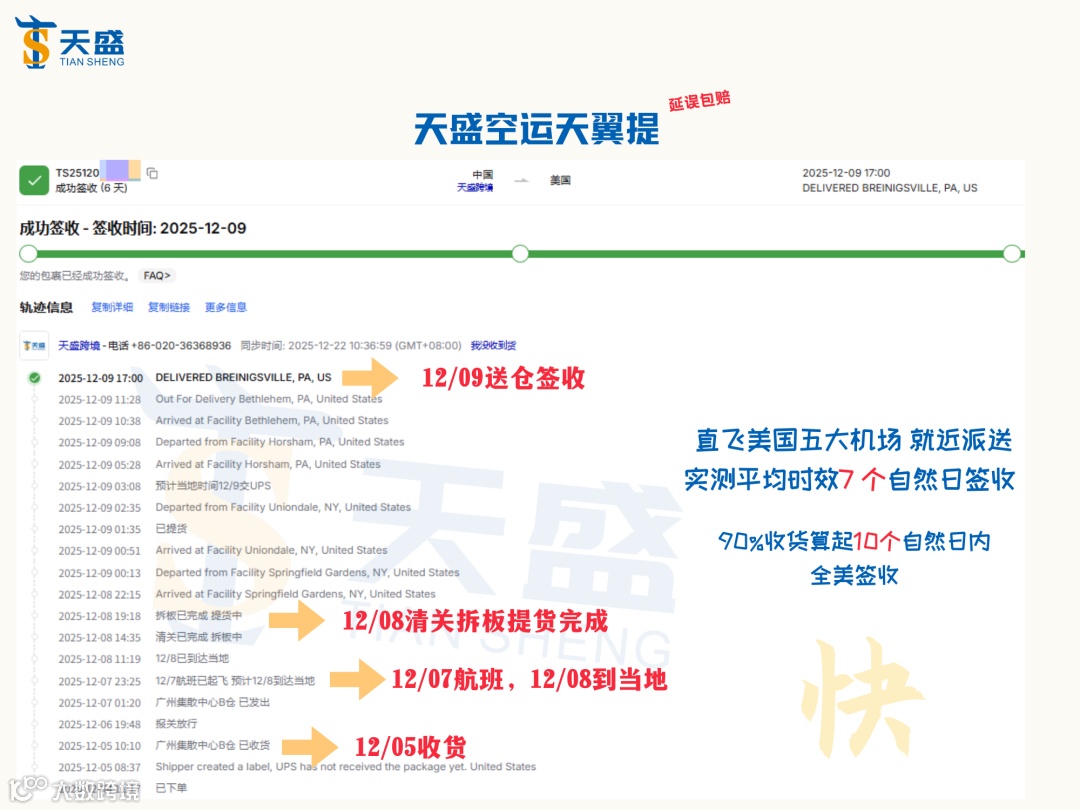Viewport: 1080px width, 810px height.
Task: Click the 轨迹信息 heading
Action: coord(46,307)
